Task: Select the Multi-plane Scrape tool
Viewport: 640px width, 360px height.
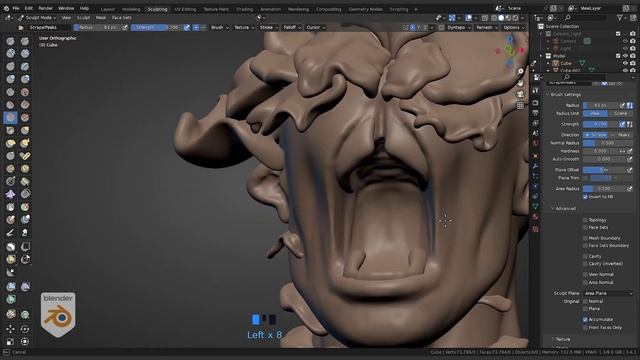Action: [25, 118]
